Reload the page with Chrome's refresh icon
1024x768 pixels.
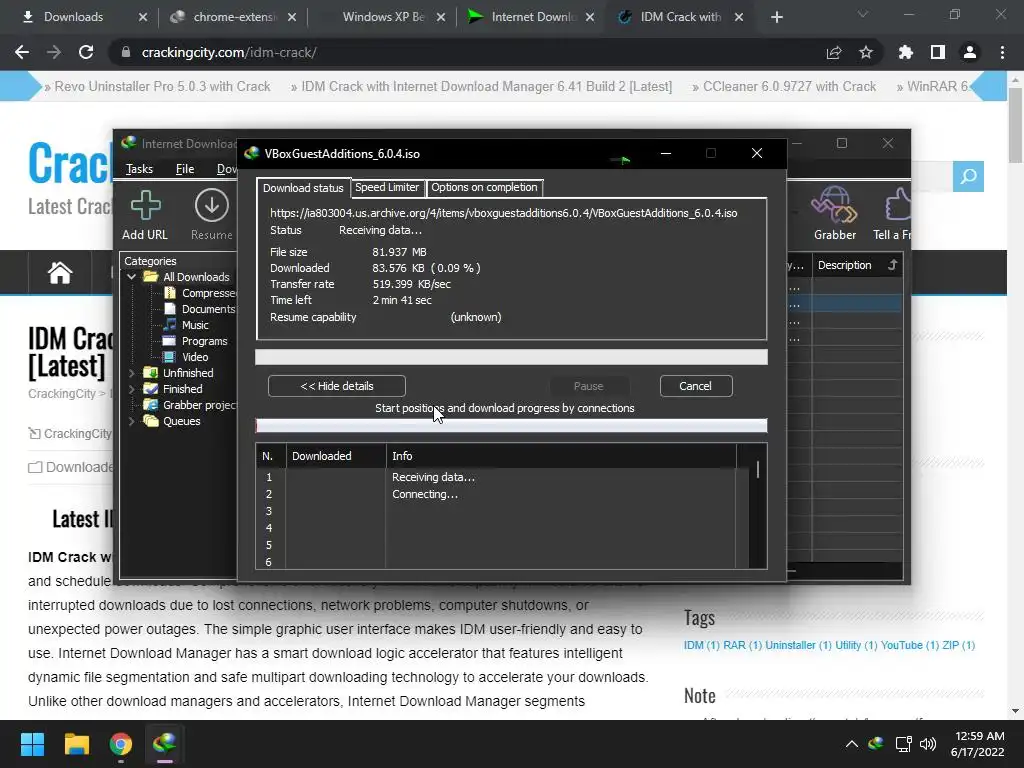86,52
